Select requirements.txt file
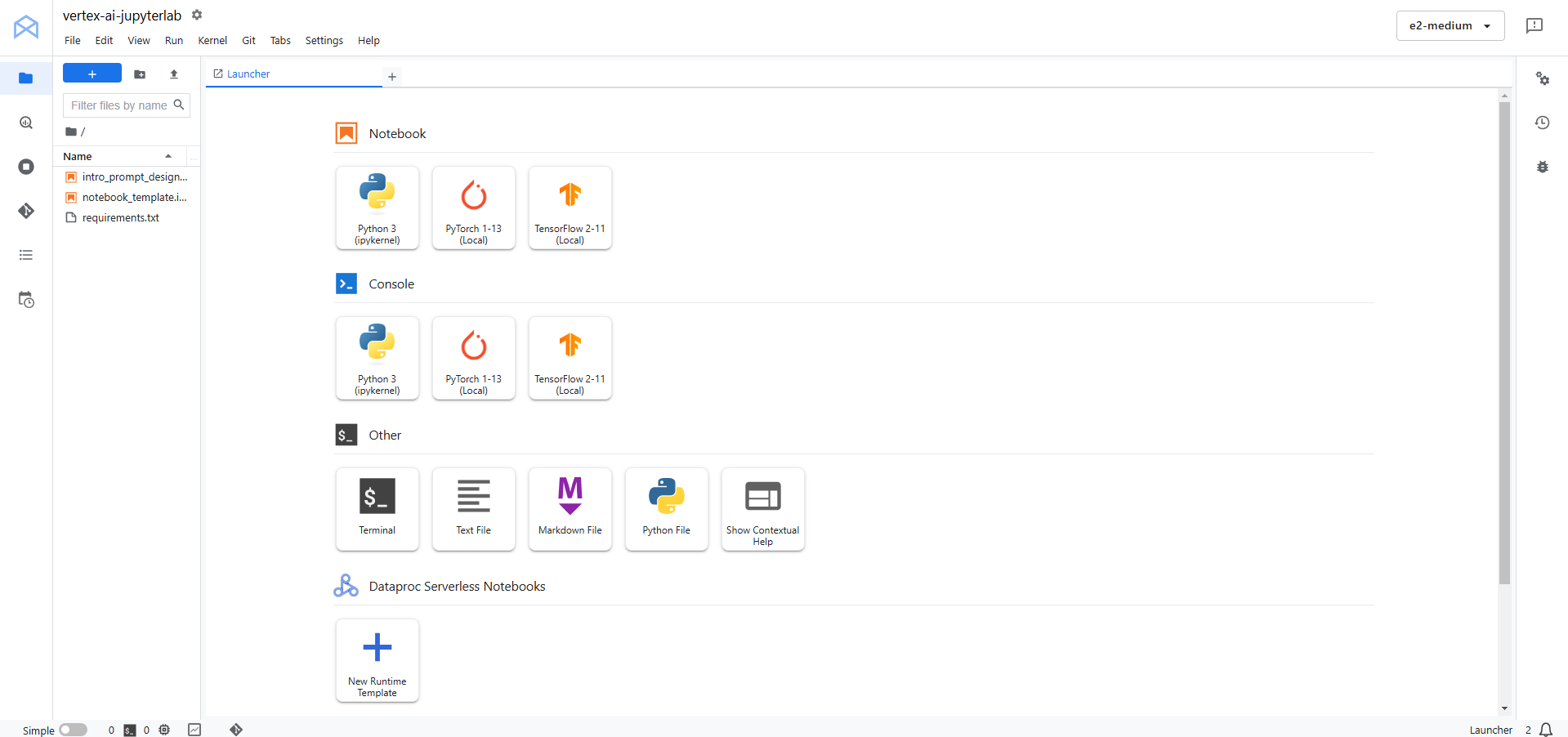The height and width of the screenshot is (737, 1568). coord(127,217)
